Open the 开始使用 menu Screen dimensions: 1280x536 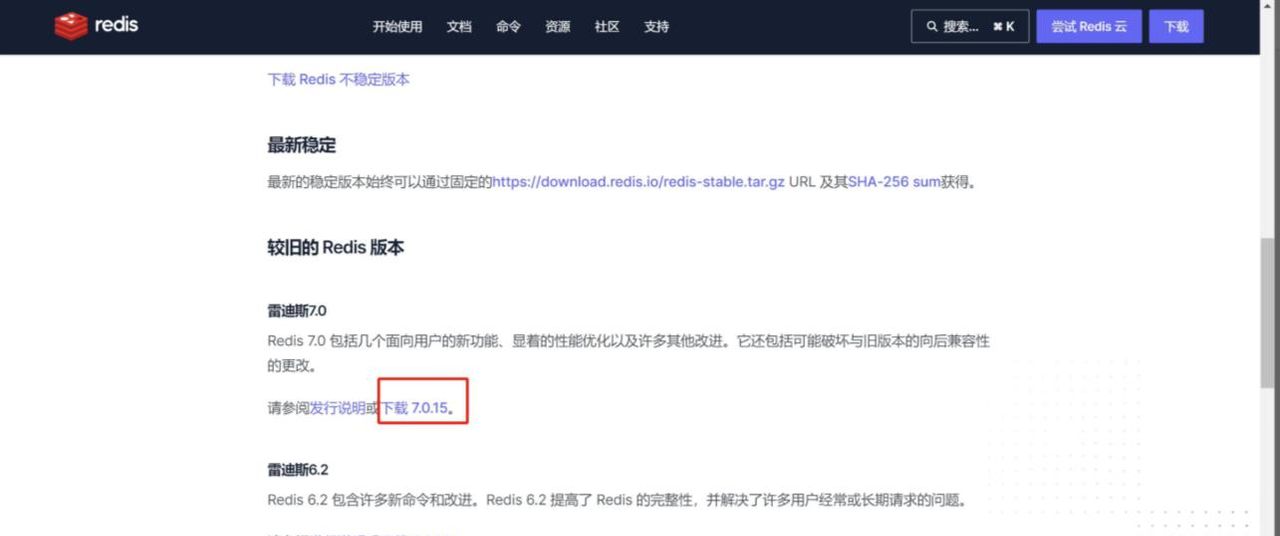(398, 27)
